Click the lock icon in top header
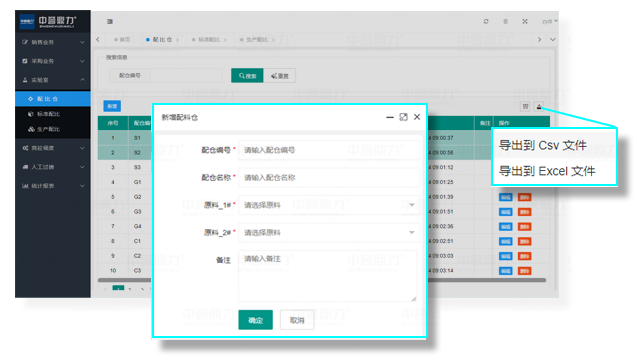Viewport: 637px width, 364px height. (x=505, y=22)
